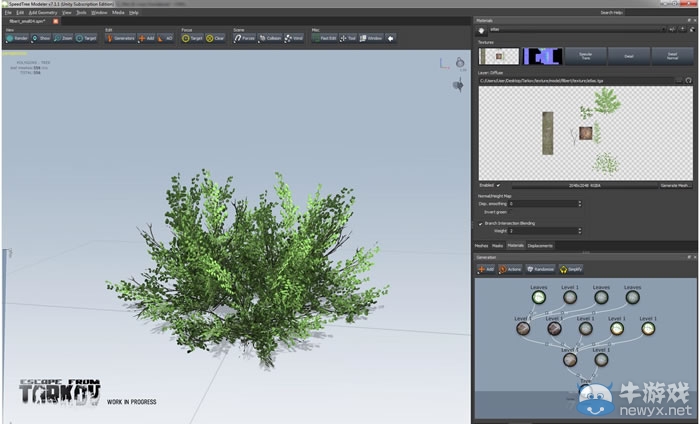Open the Window toolbar option
Viewport: 700px width, 424px height.
click(x=371, y=38)
